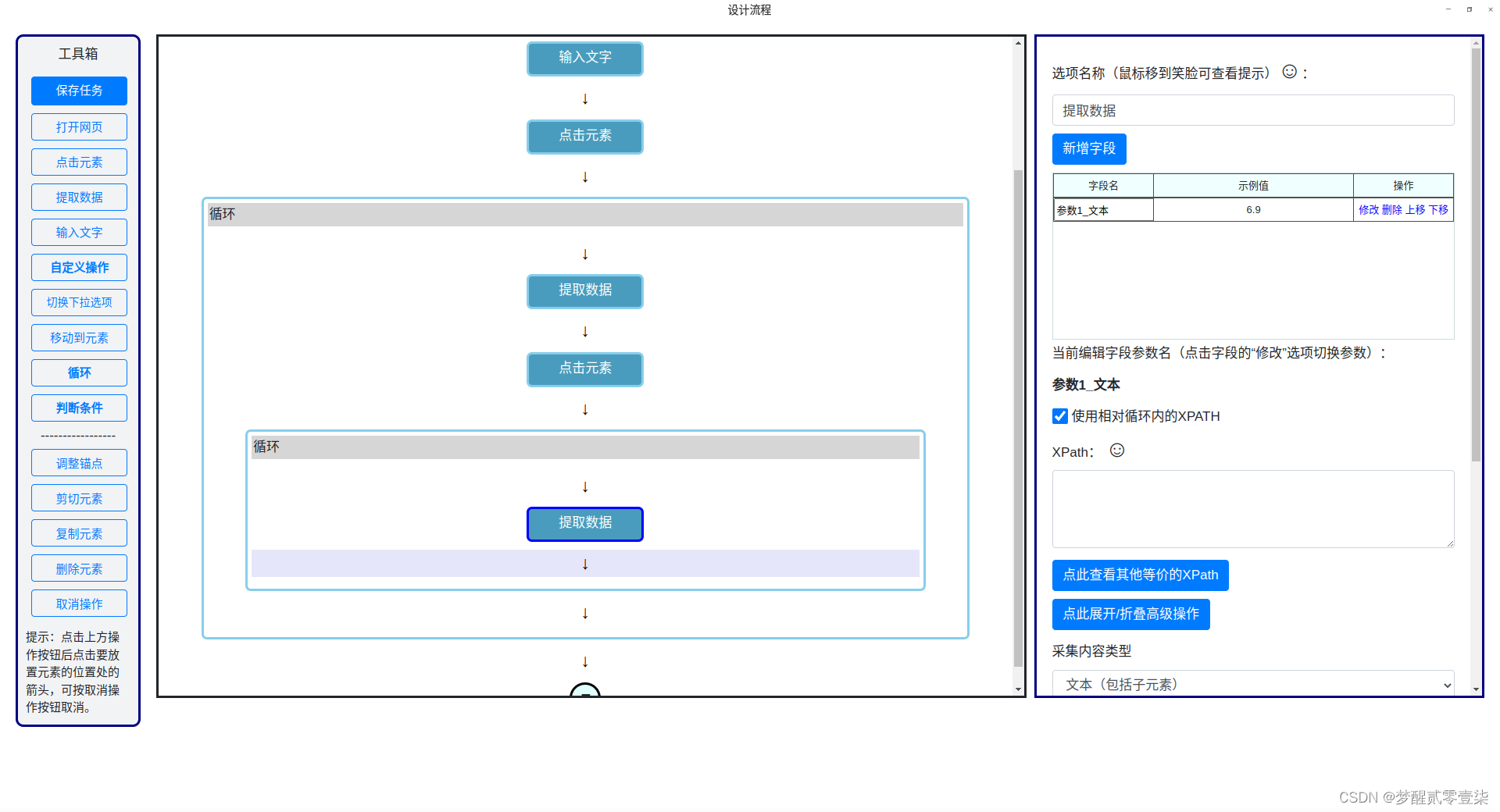Click the XPath textarea
This screenshot has width=1500, height=812.
point(1253,509)
